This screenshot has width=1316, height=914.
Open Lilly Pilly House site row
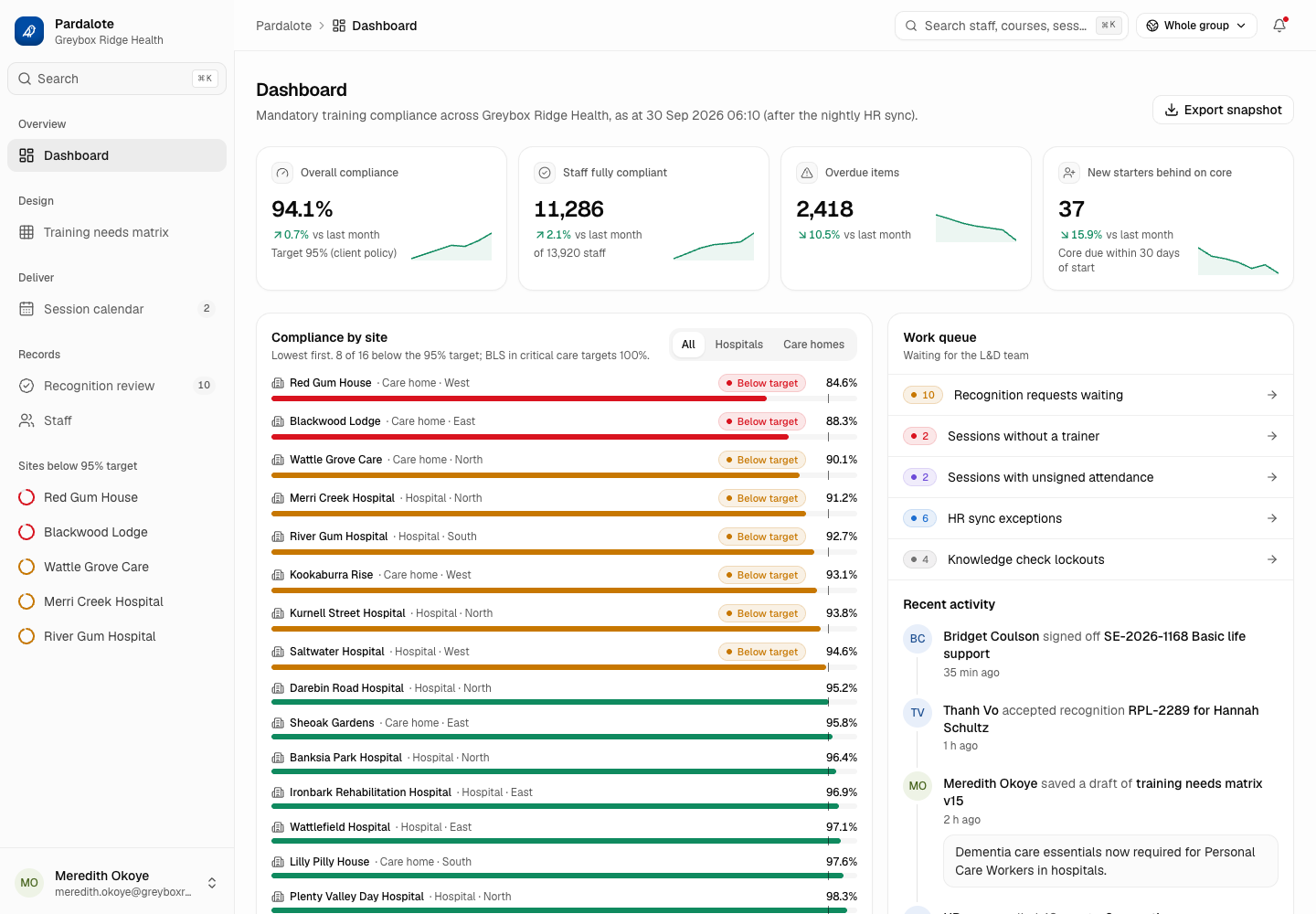coord(564,867)
